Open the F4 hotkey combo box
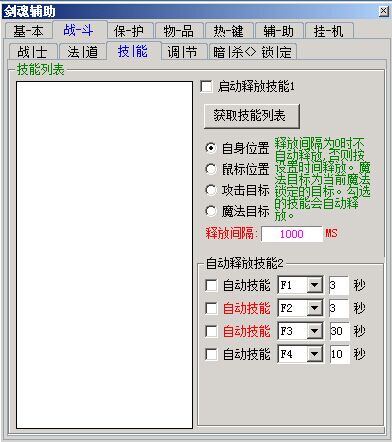The height and width of the screenshot is (442, 392). [300, 354]
